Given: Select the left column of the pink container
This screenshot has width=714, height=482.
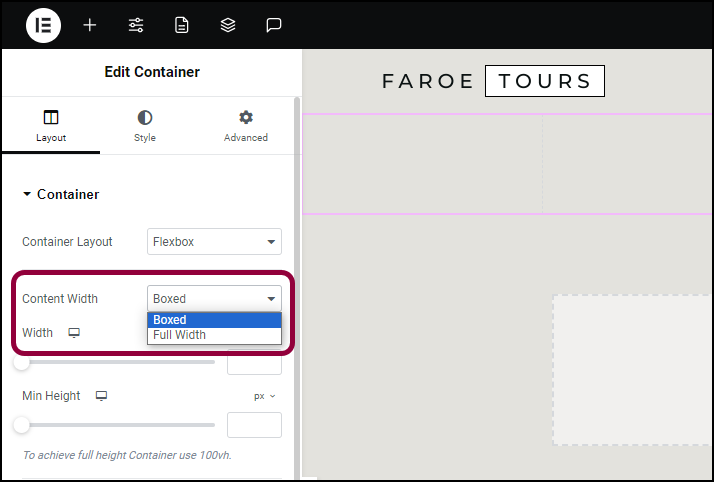Looking at the screenshot, I should pos(423,164).
